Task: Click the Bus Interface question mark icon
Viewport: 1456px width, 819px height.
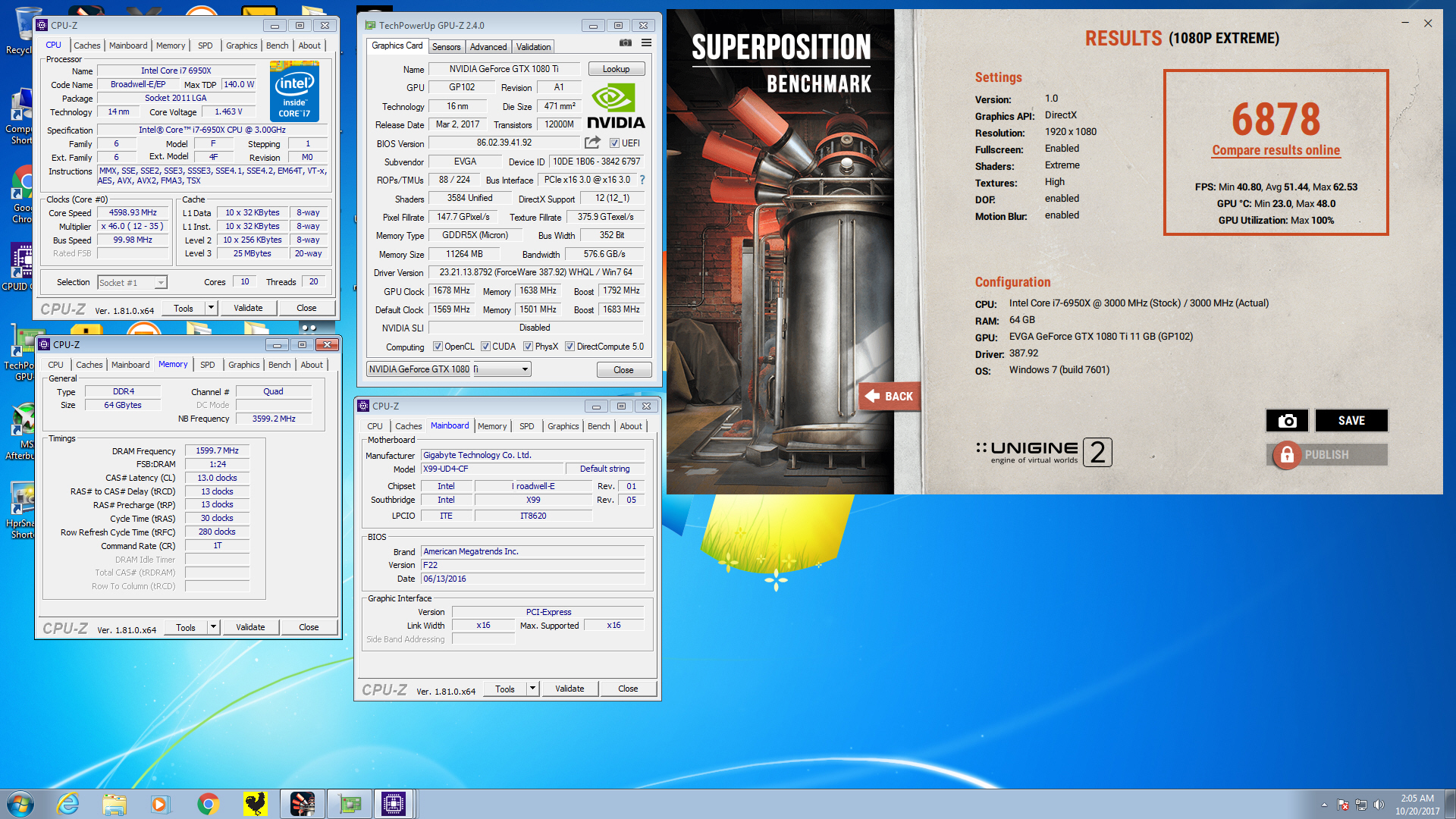Action: coord(642,180)
